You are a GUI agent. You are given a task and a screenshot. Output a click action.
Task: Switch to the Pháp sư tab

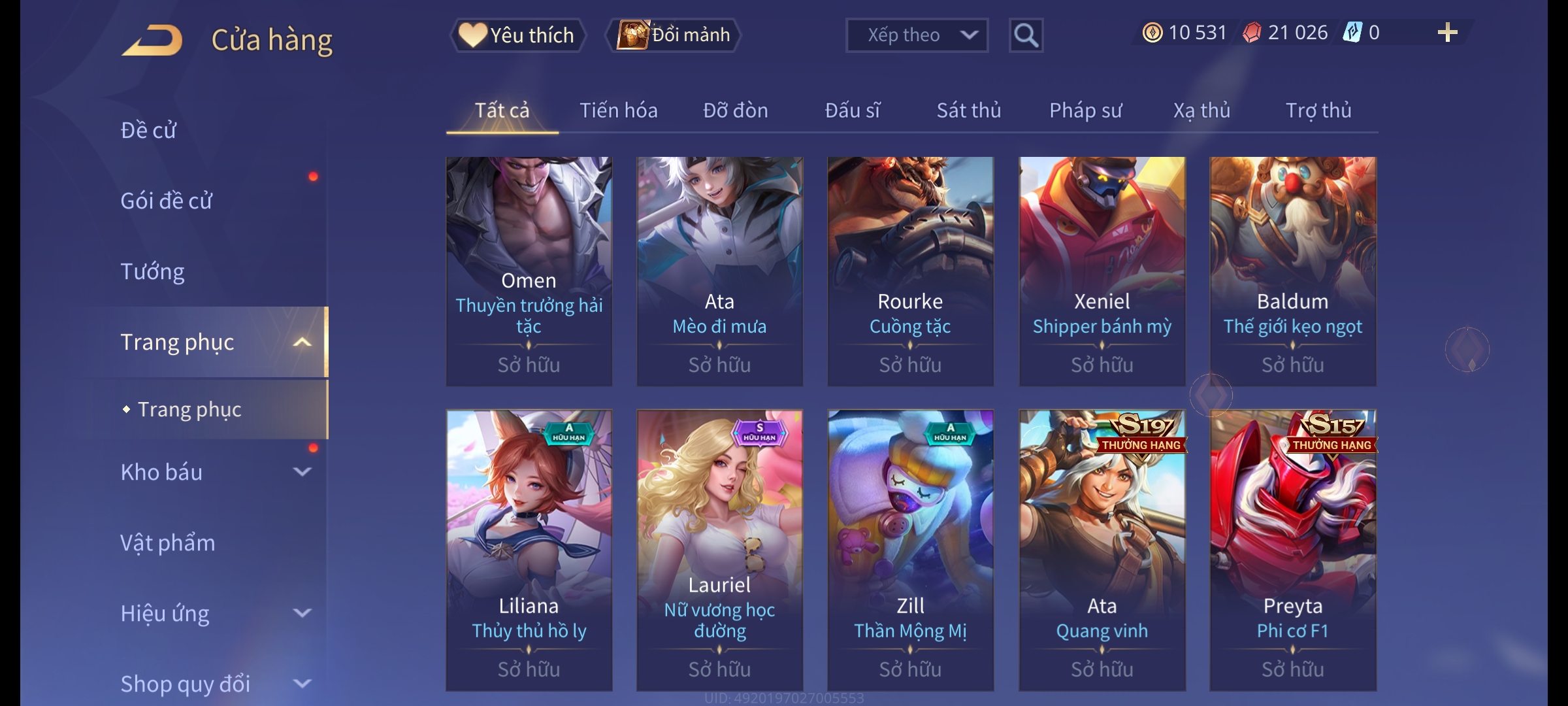(x=1085, y=110)
